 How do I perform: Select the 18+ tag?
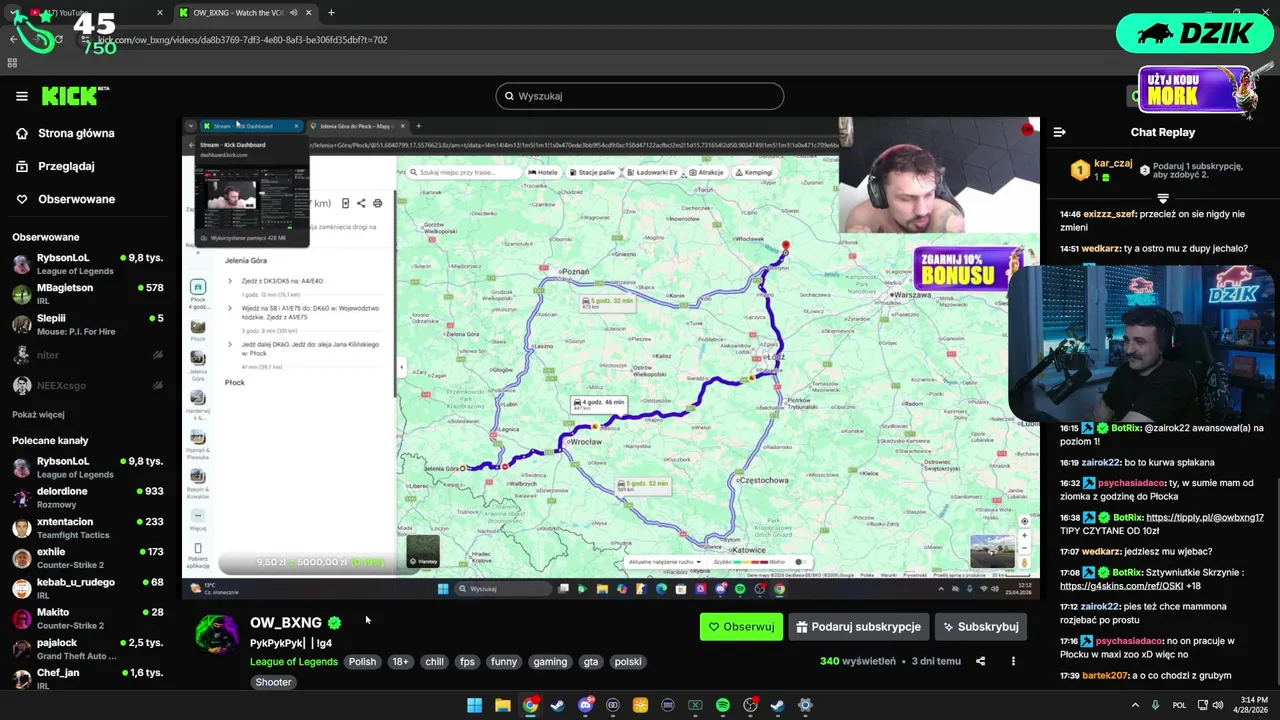click(x=400, y=662)
